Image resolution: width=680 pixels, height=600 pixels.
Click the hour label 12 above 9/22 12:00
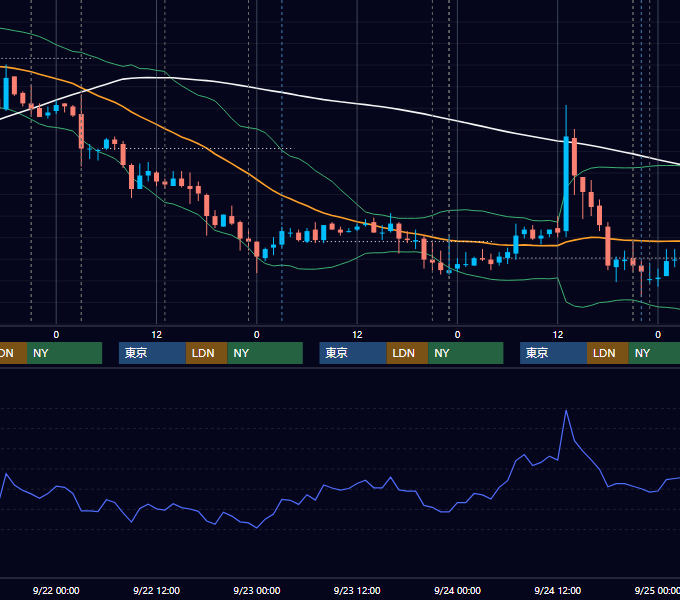point(157,335)
